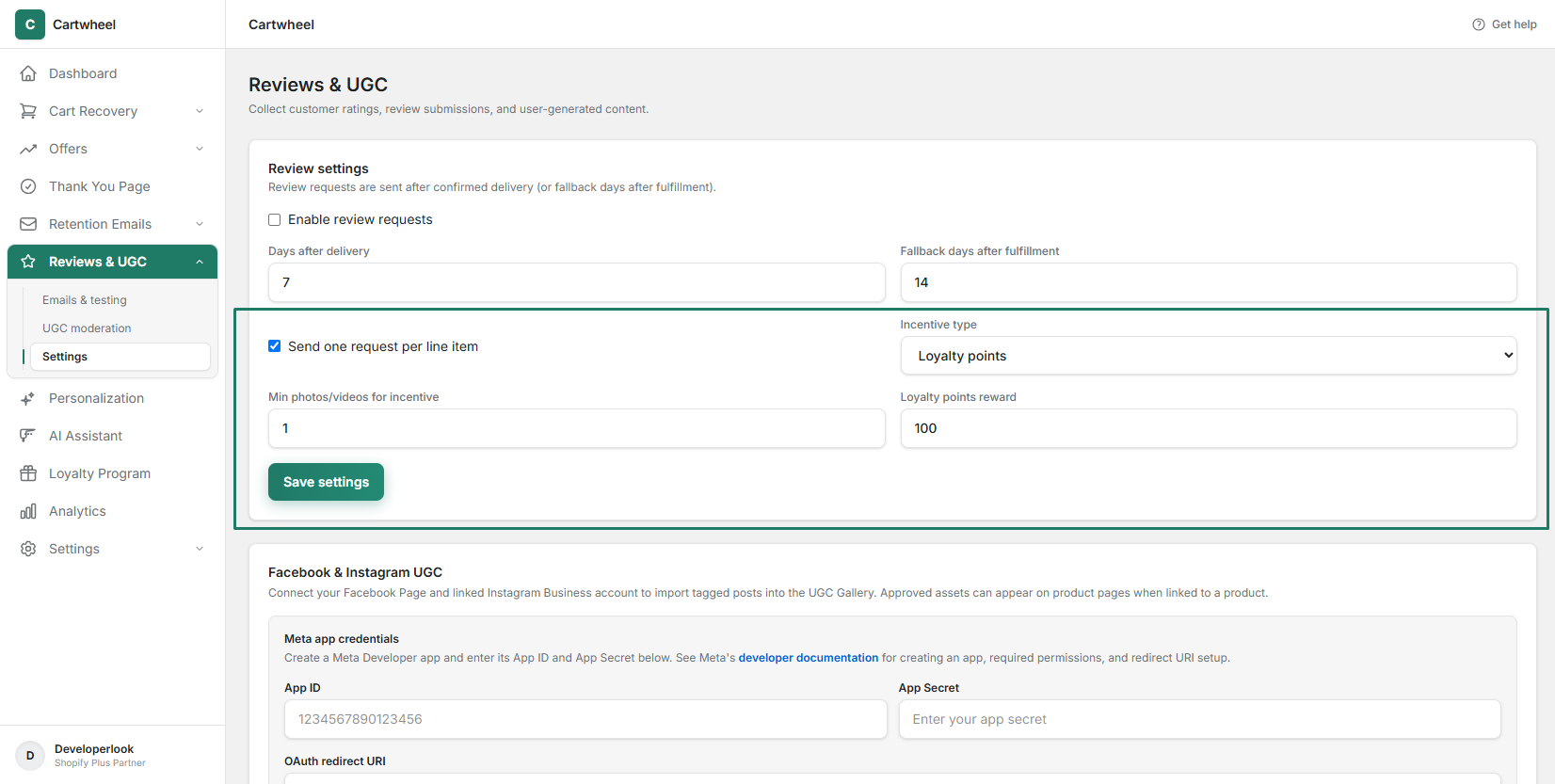The width and height of the screenshot is (1555, 784).
Task: Expand the Cart Recovery submenu chevron
Action: click(x=200, y=111)
